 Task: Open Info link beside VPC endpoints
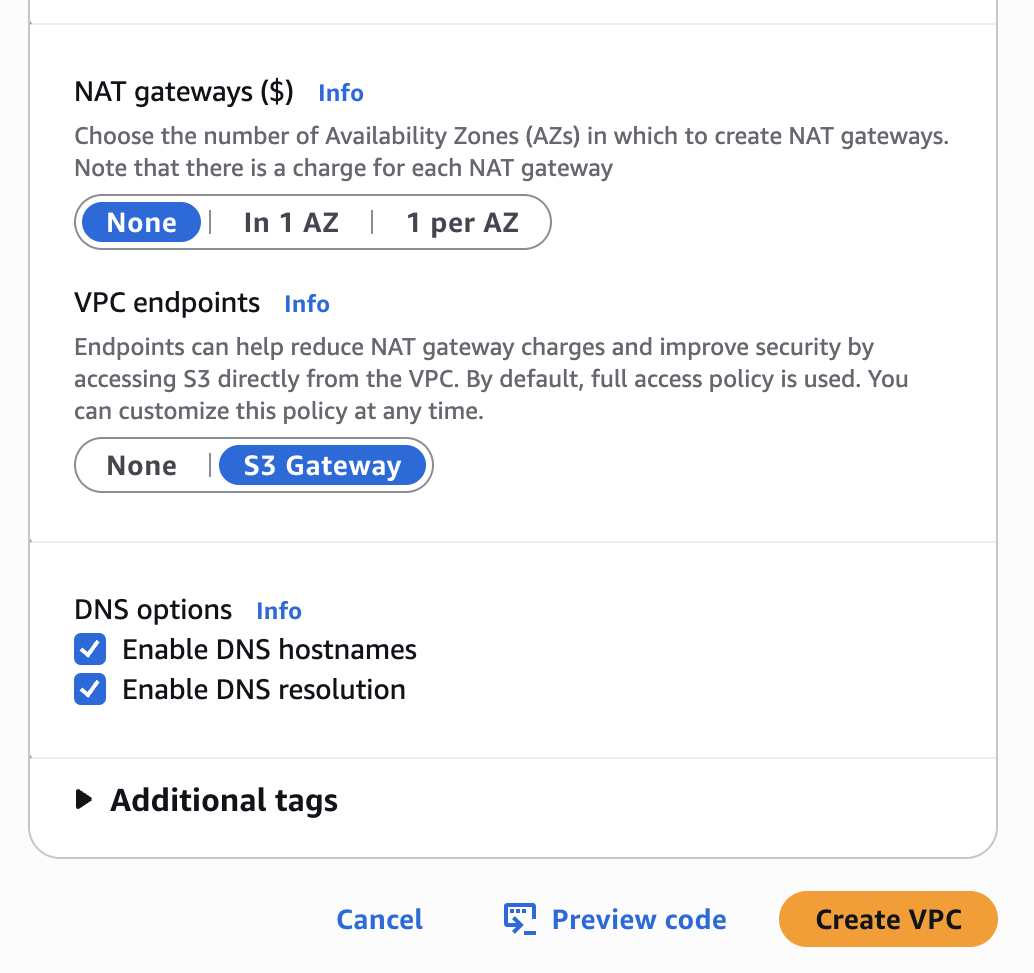pyautogui.click(x=306, y=304)
